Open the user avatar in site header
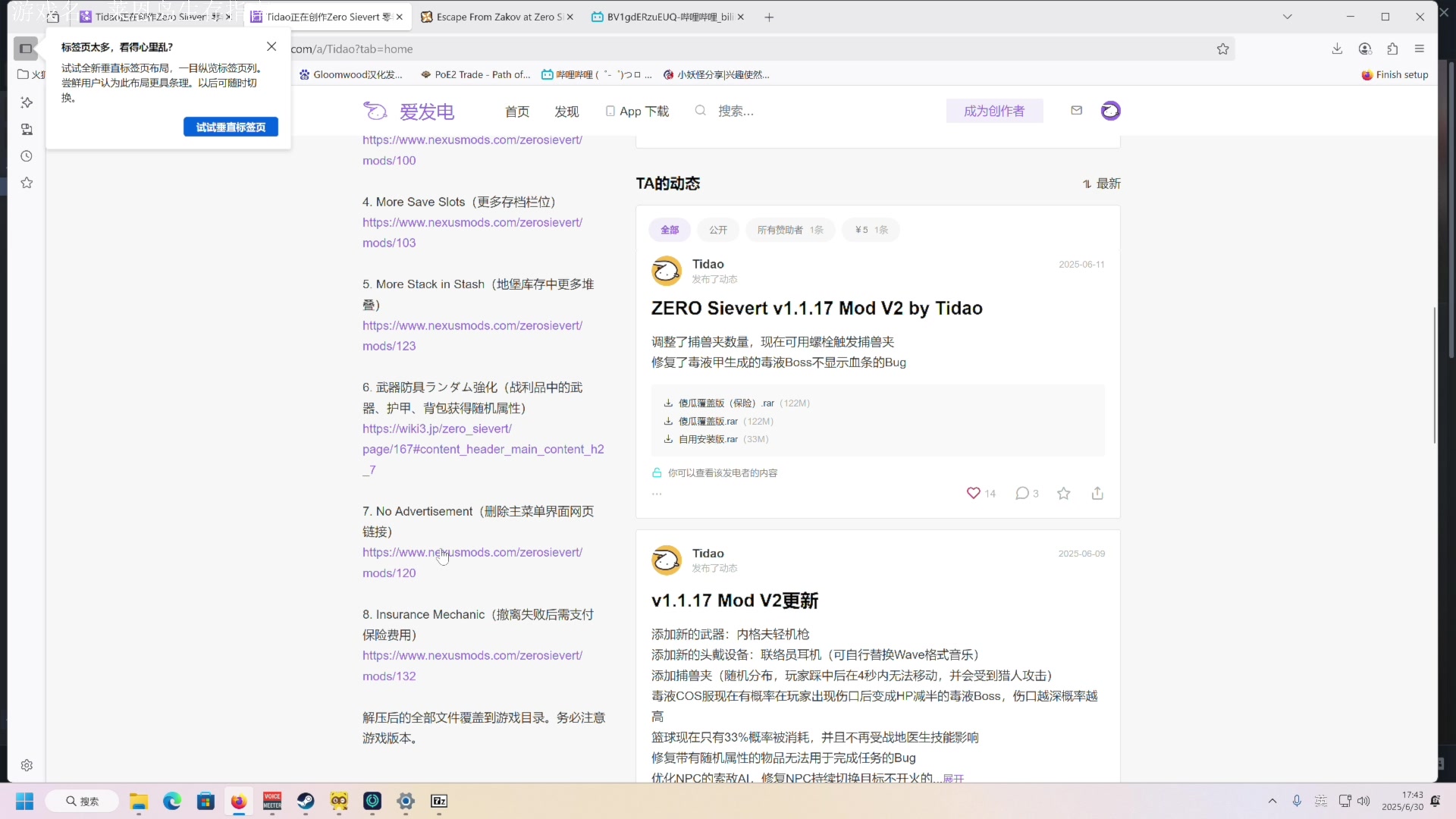The height and width of the screenshot is (819, 1456). tap(1110, 111)
